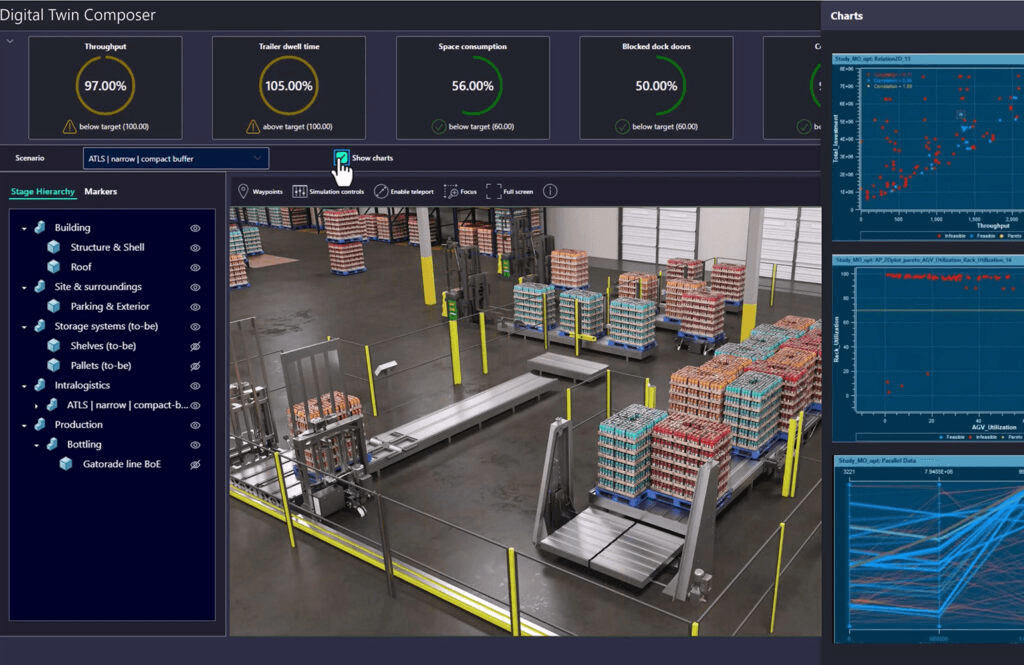Hide the Building node with its eye
This screenshot has width=1024, height=665.
(x=195, y=228)
